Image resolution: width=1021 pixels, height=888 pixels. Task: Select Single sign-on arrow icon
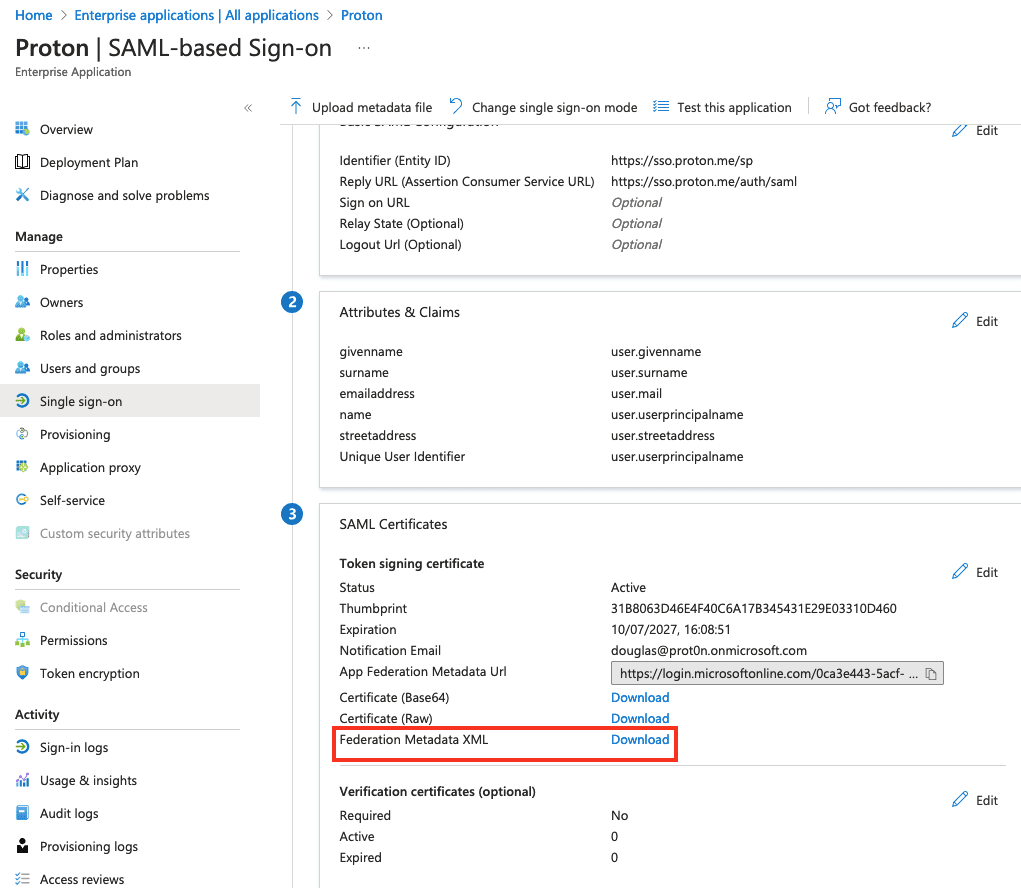coord(22,400)
